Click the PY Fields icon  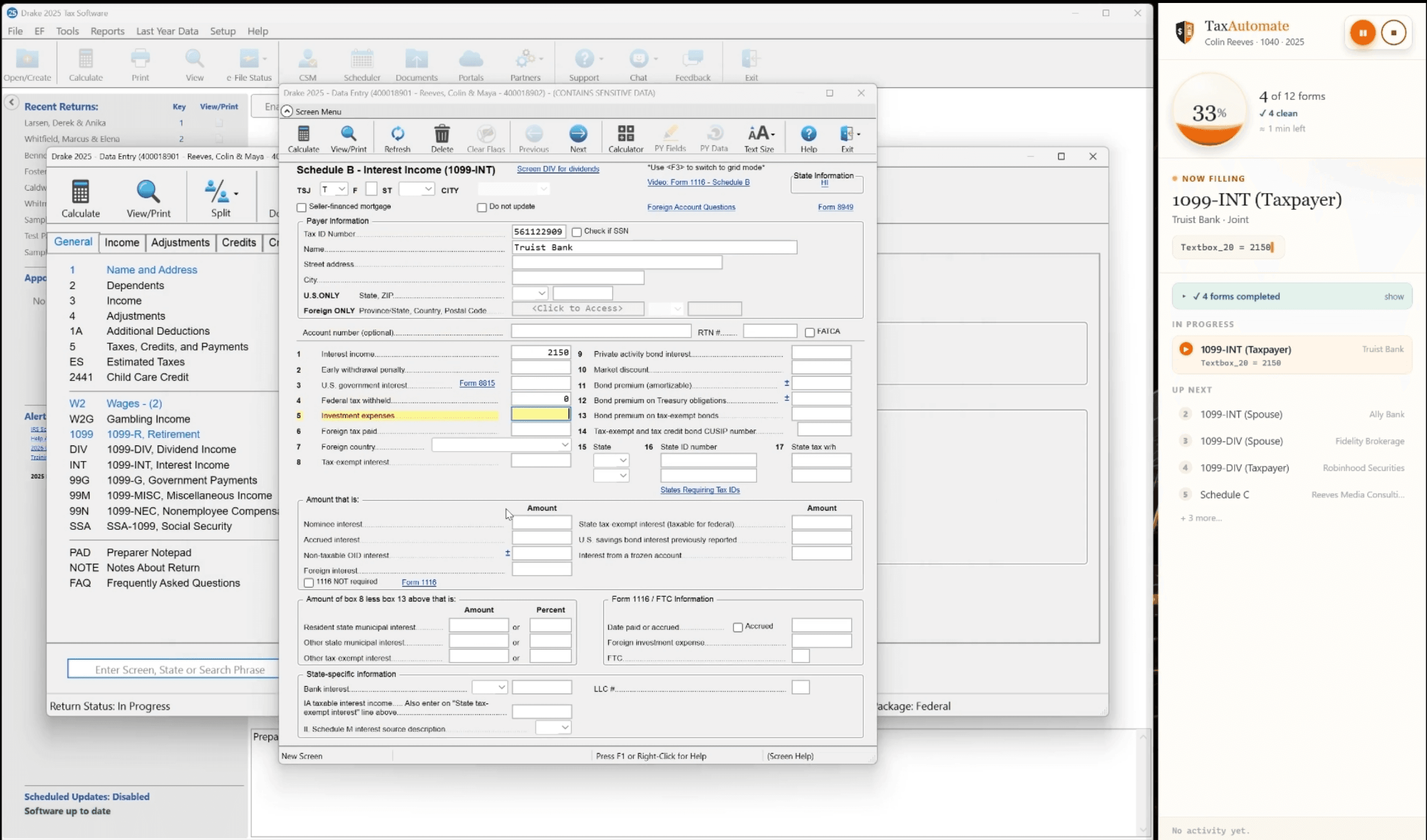click(x=670, y=139)
